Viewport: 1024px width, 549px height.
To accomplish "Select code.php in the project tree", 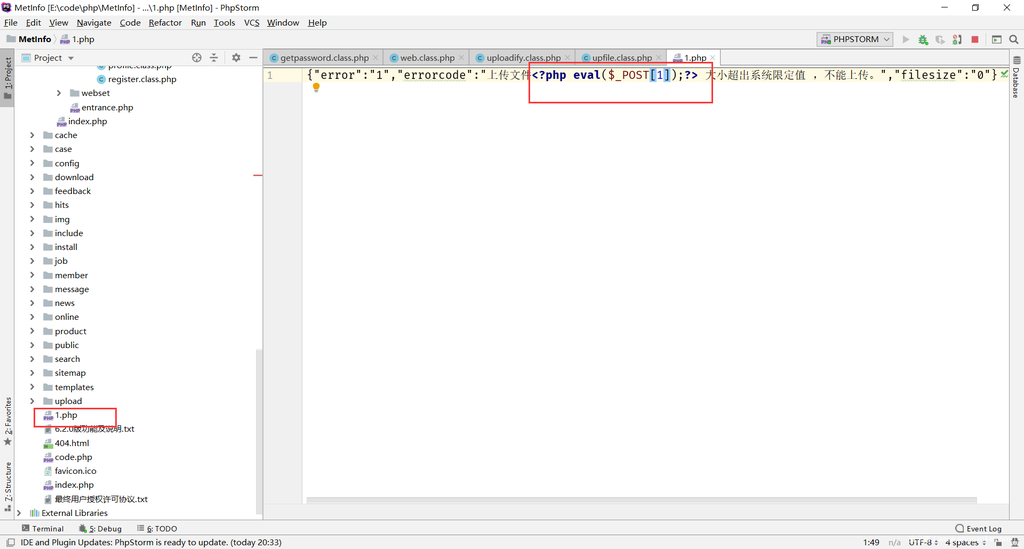I will [73, 457].
